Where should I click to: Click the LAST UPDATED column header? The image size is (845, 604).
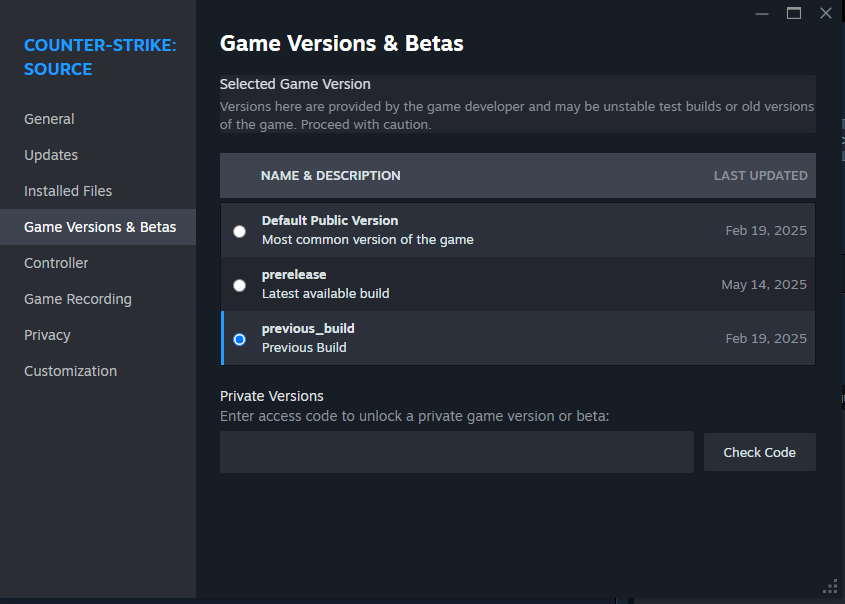click(760, 176)
